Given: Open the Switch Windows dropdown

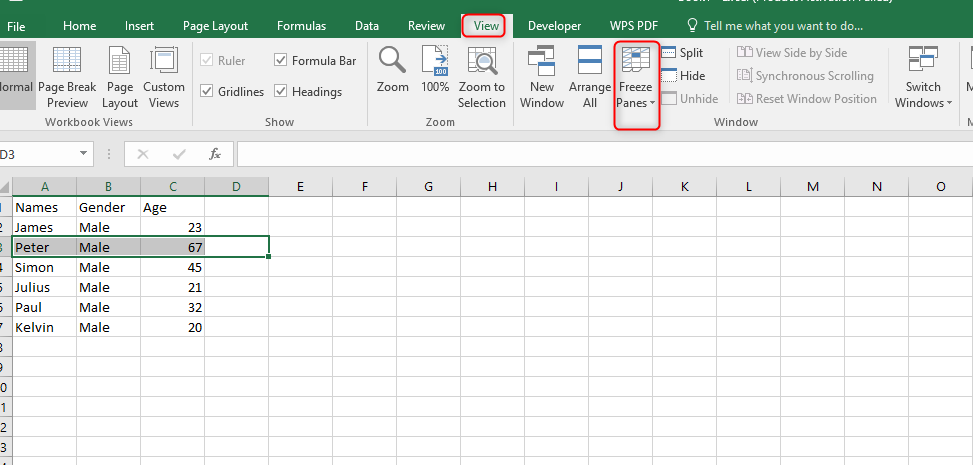Looking at the screenshot, I should click(x=923, y=78).
